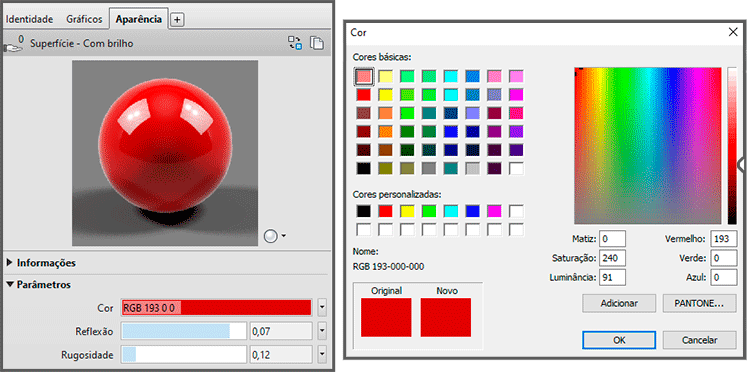This screenshot has height=392, width=750.
Task: Click the Original color preview
Action: pos(386,317)
